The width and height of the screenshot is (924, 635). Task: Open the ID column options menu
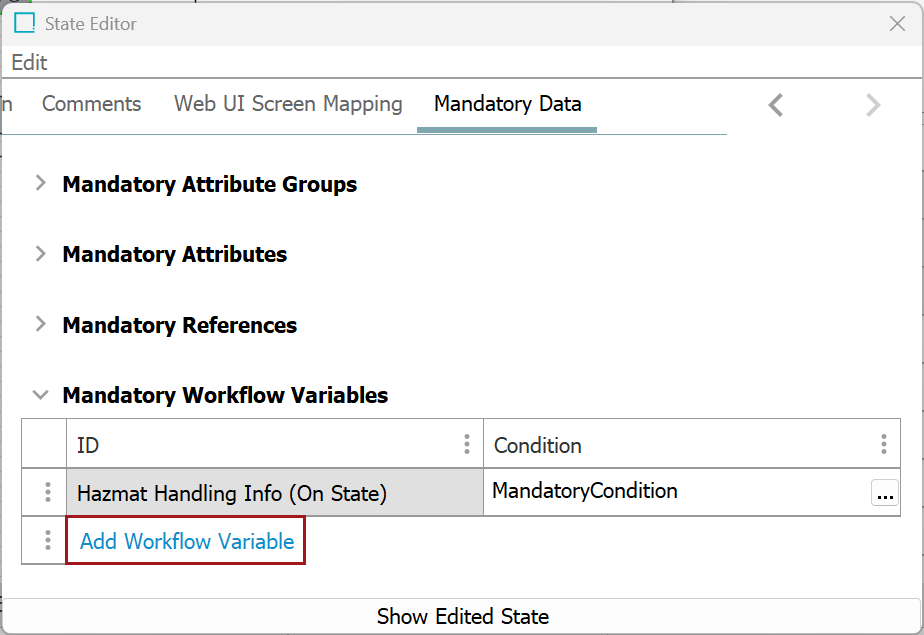coord(466,445)
